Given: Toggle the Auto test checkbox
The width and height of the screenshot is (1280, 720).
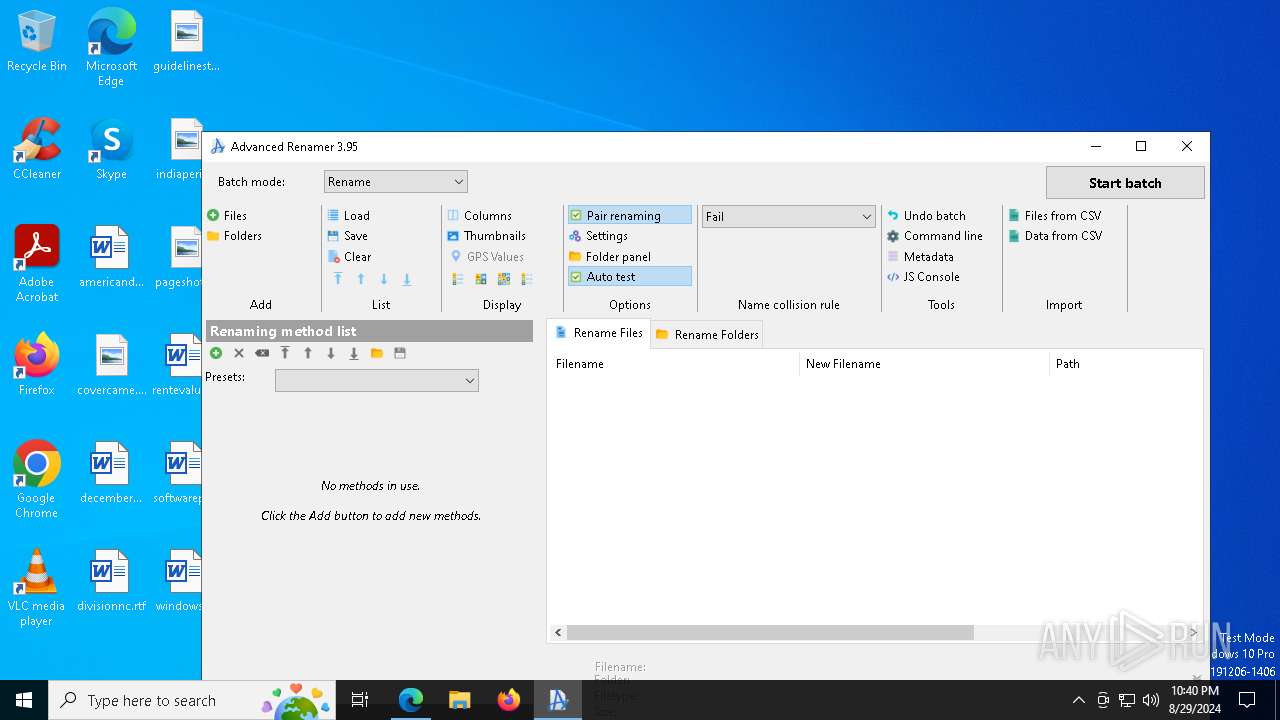Looking at the screenshot, I should 576,277.
